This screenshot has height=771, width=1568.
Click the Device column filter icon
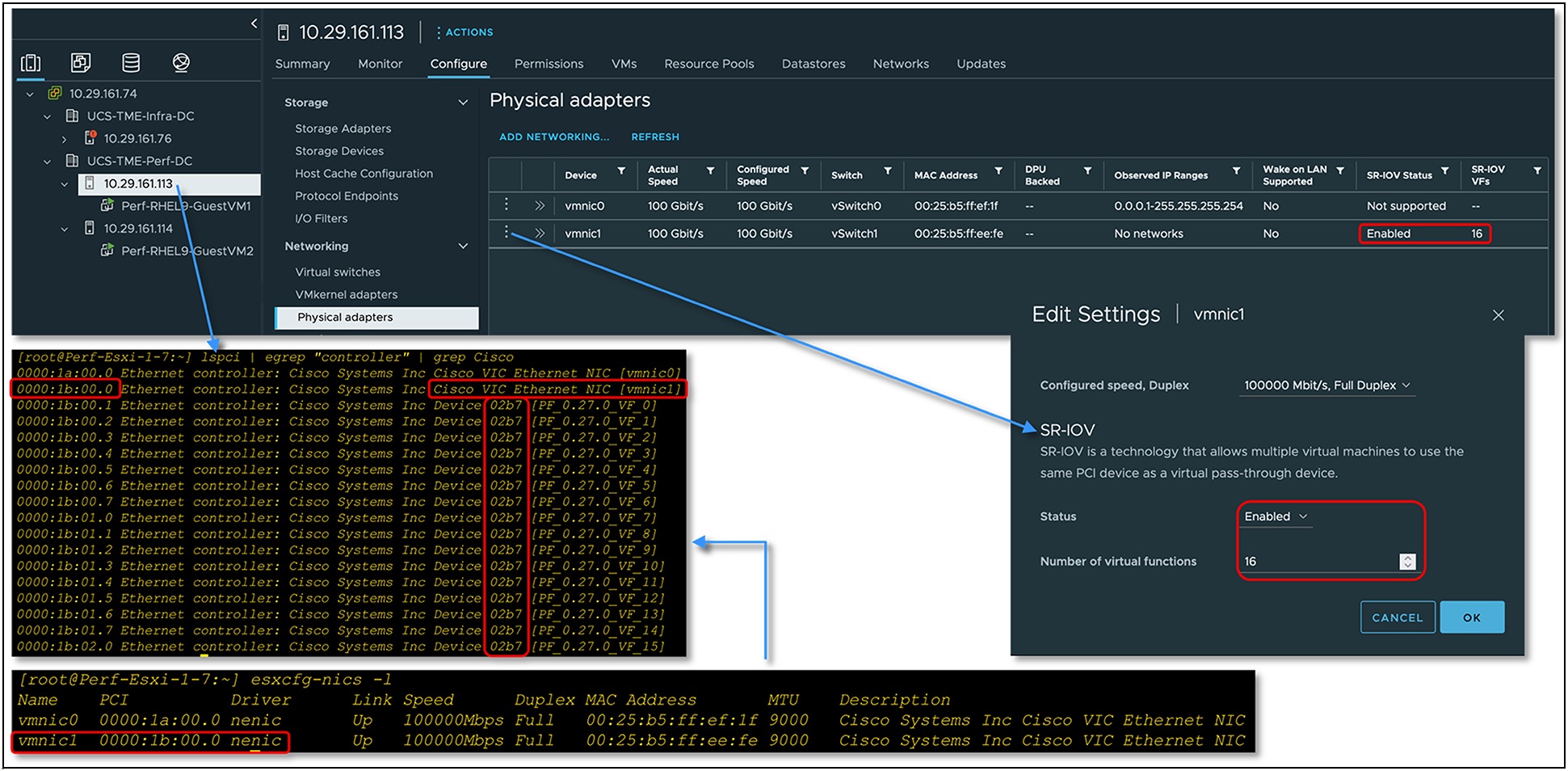point(621,171)
